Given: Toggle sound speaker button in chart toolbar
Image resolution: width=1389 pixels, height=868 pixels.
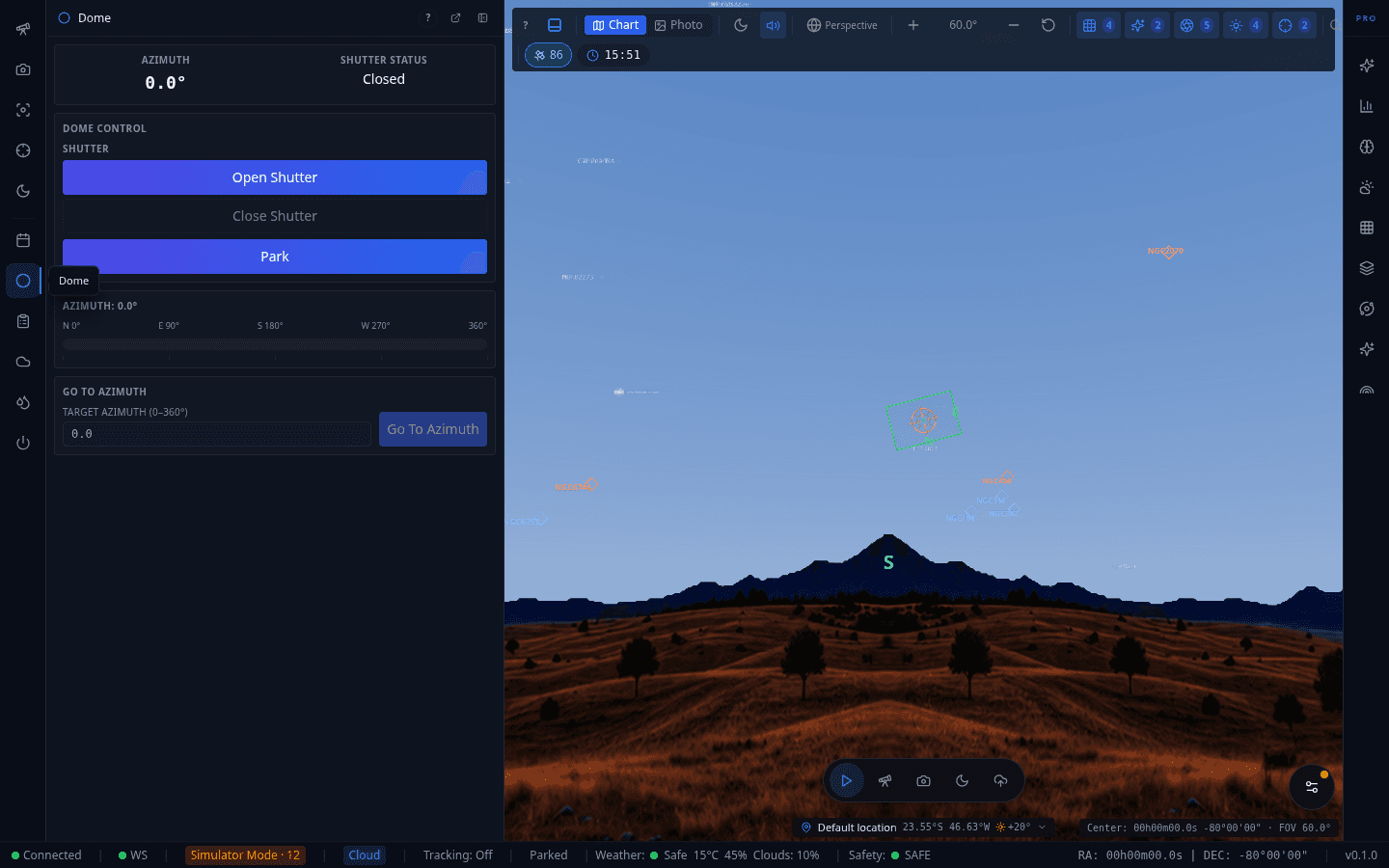Looking at the screenshot, I should [x=774, y=25].
